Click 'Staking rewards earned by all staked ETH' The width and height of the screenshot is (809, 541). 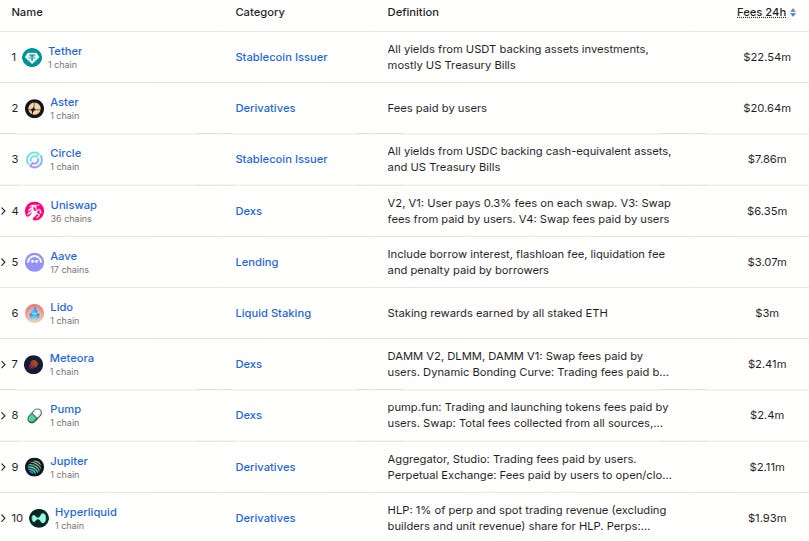point(497,313)
